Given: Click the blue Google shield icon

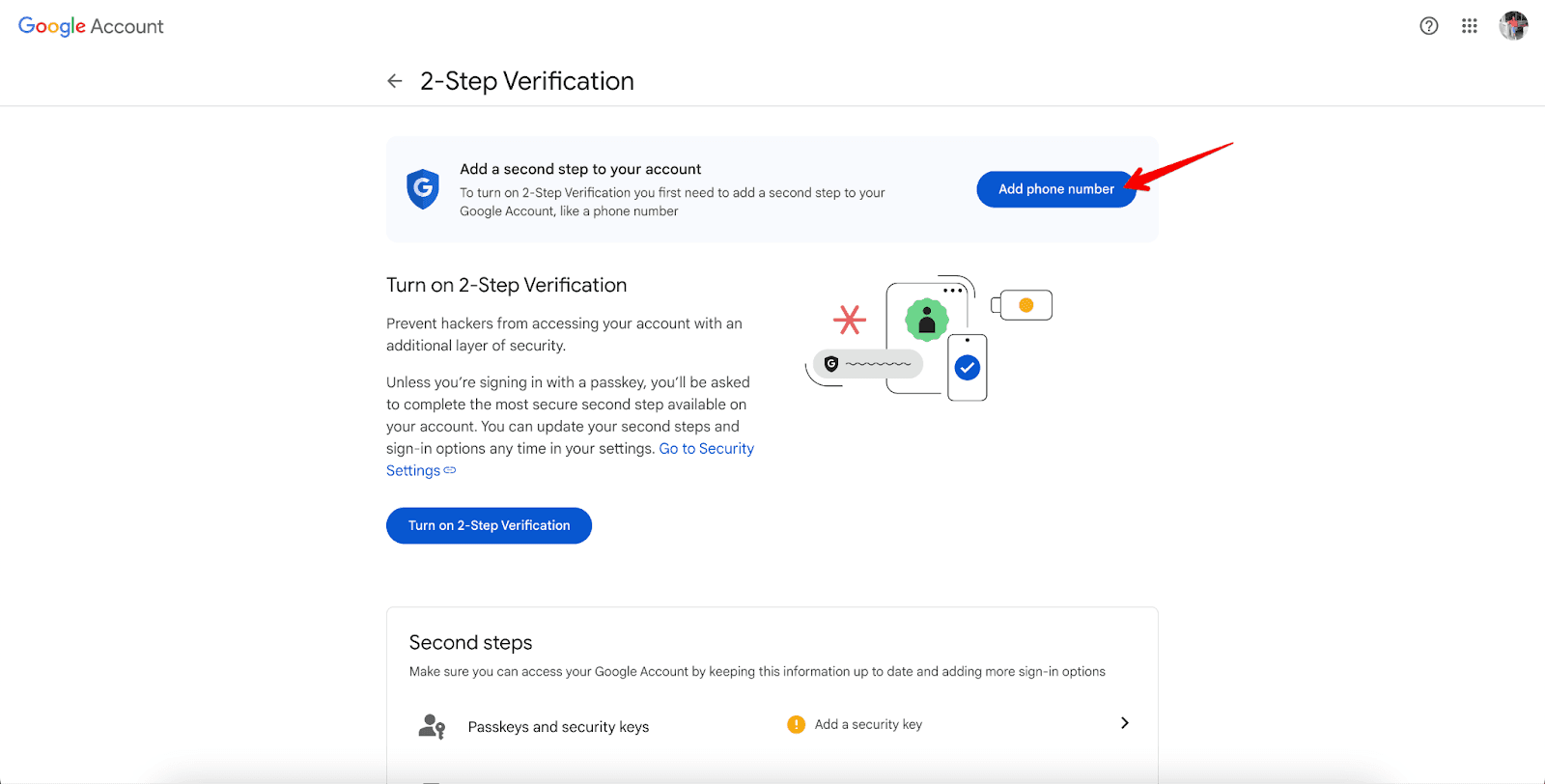Looking at the screenshot, I should [423, 189].
